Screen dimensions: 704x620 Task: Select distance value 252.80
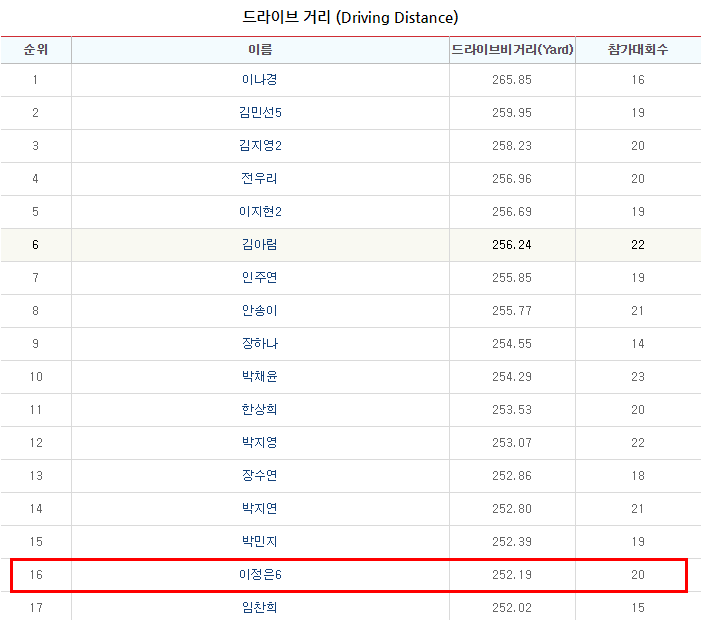tap(512, 509)
